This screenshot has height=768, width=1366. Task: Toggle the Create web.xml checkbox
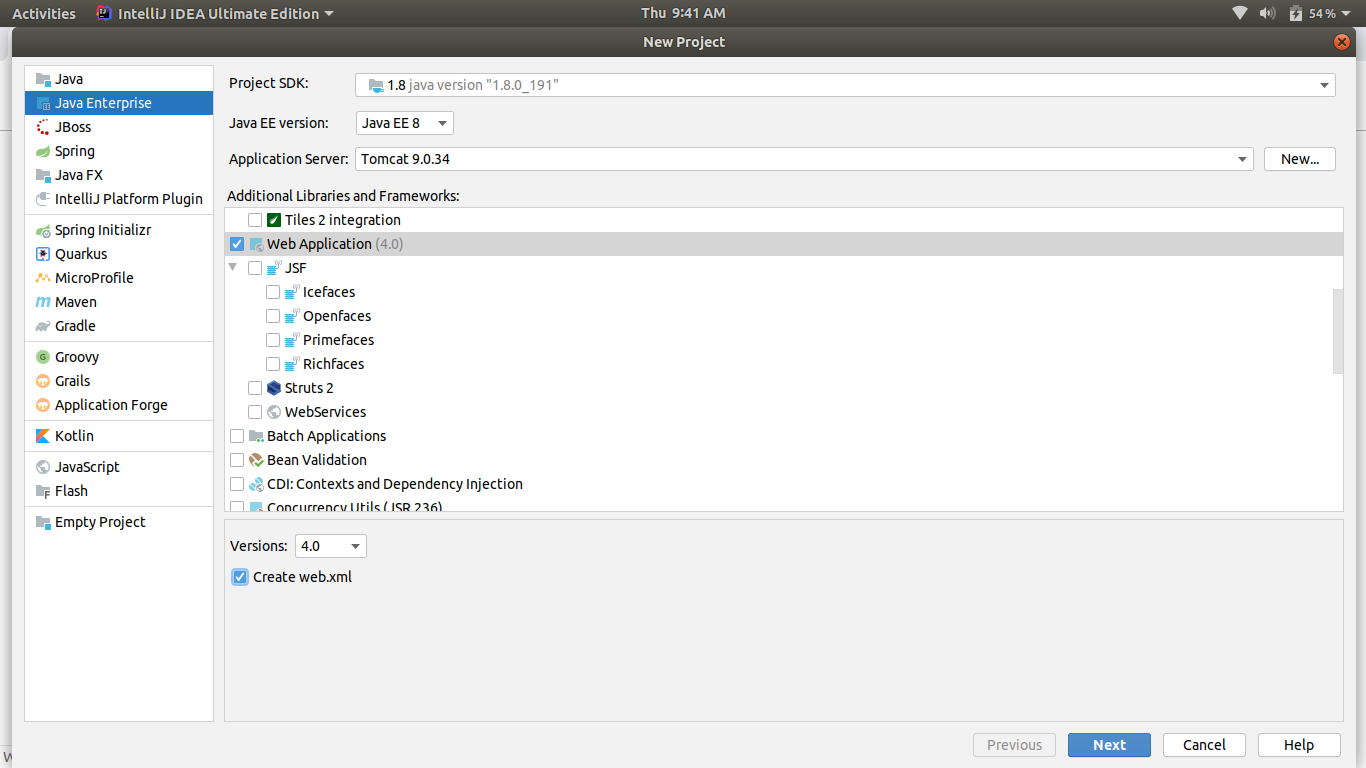240,577
